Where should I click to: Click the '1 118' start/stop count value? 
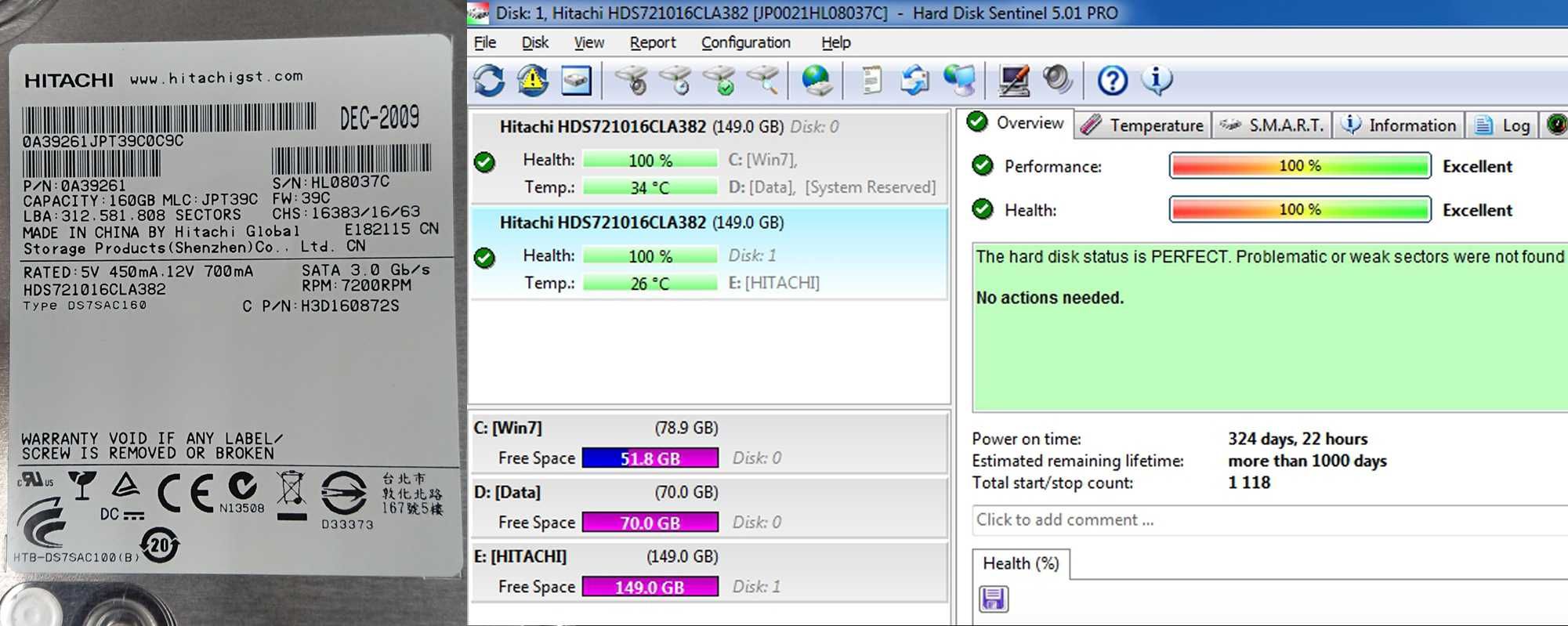point(1249,483)
